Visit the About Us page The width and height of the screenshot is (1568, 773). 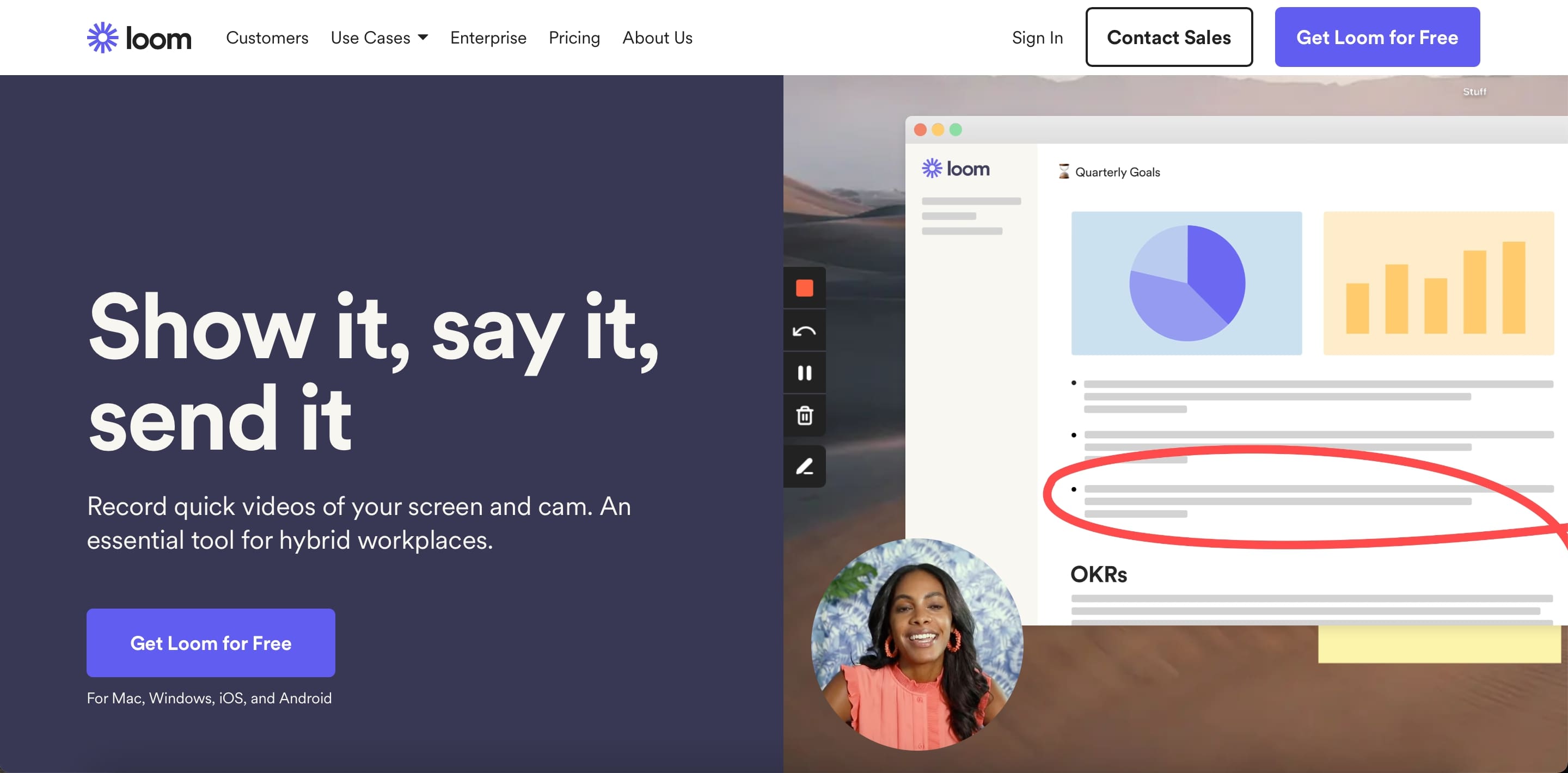[657, 38]
